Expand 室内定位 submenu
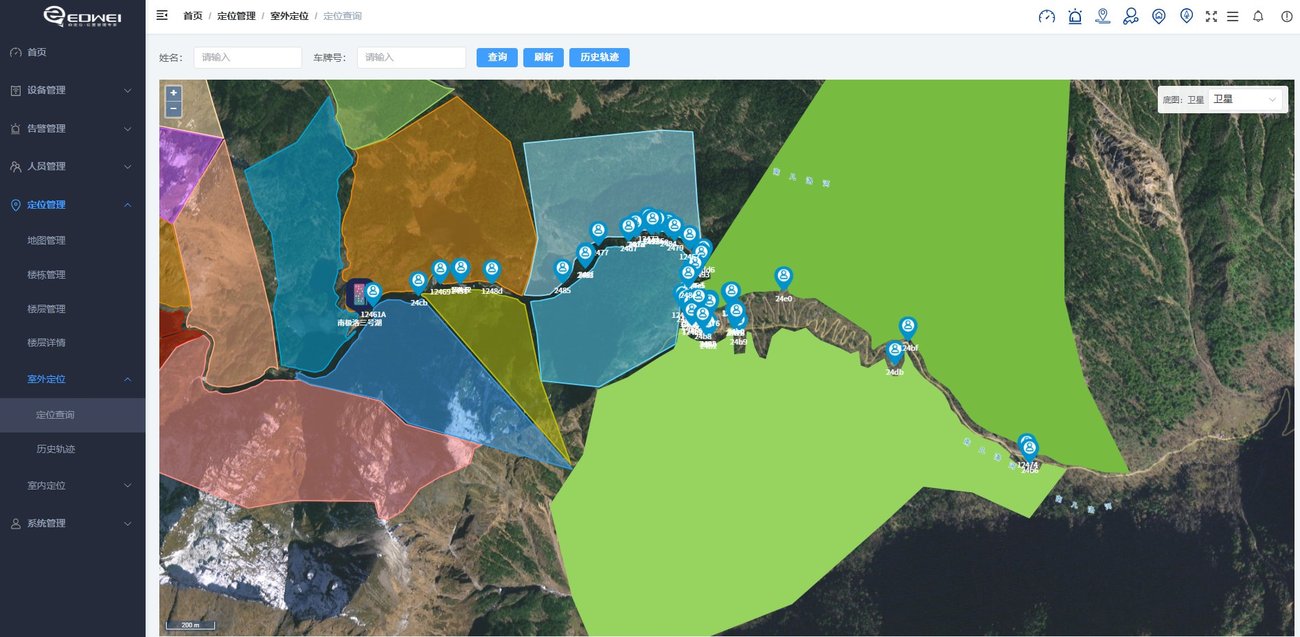The image size is (1300, 637). (72, 485)
